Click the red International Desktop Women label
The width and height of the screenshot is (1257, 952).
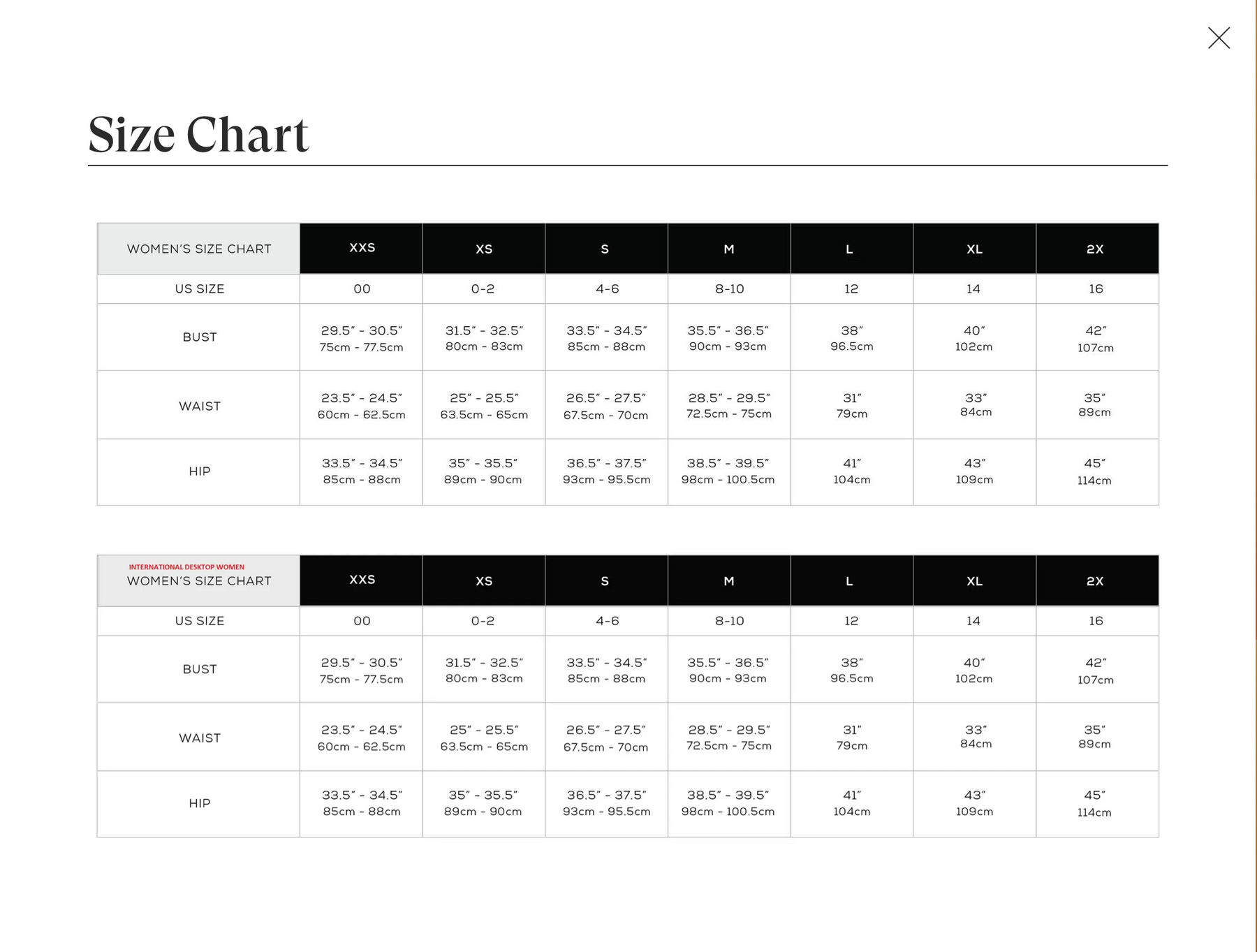coord(186,567)
